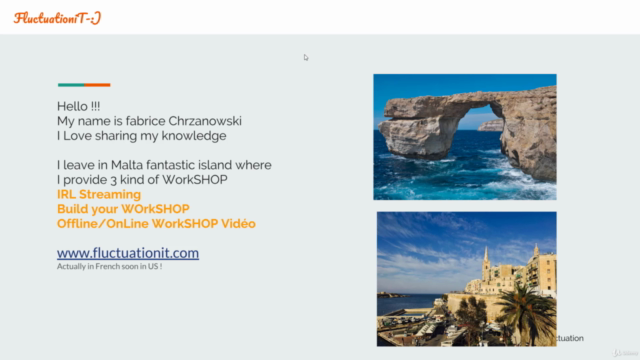Select the Valletta harbor city photo
This screenshot has height=360, width=640.
467,279
